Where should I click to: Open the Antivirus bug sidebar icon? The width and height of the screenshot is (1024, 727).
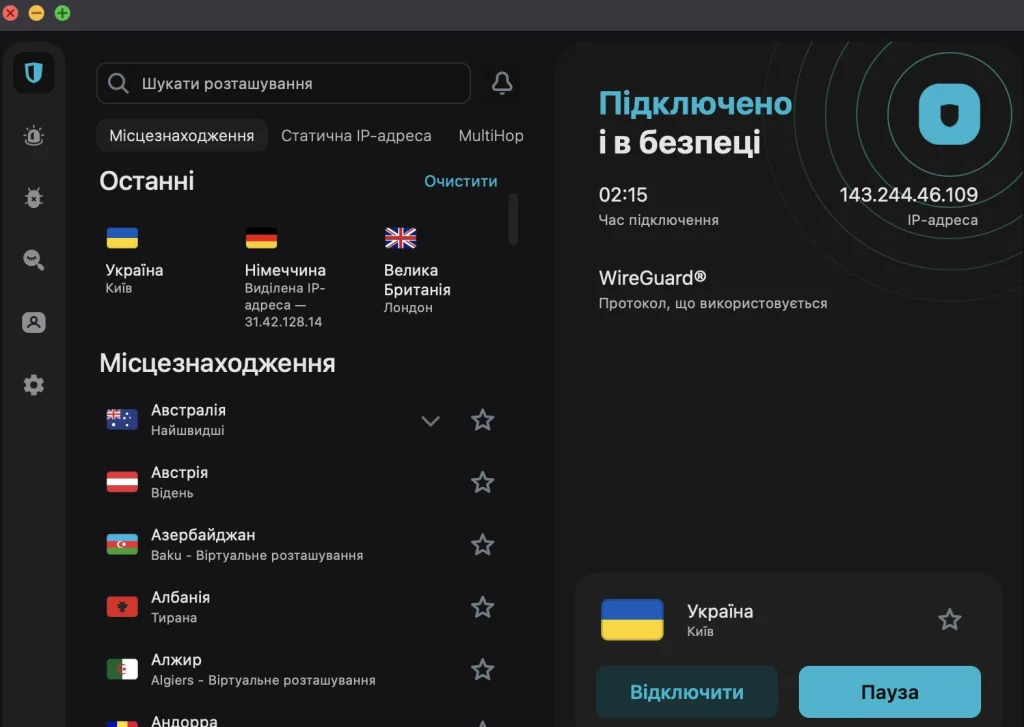(x=33, y=197)
